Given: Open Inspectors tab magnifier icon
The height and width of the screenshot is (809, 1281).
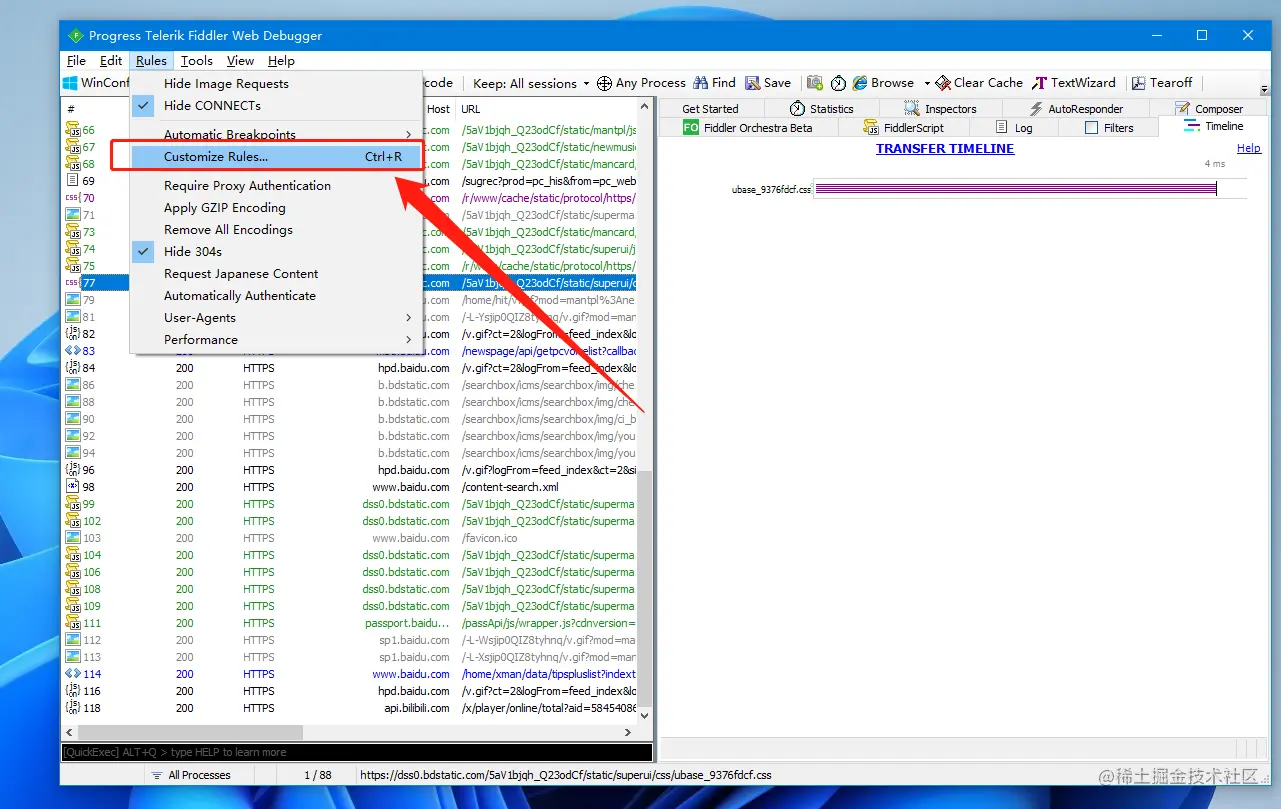Looking at the screenshot, I should tap(912, 109).
